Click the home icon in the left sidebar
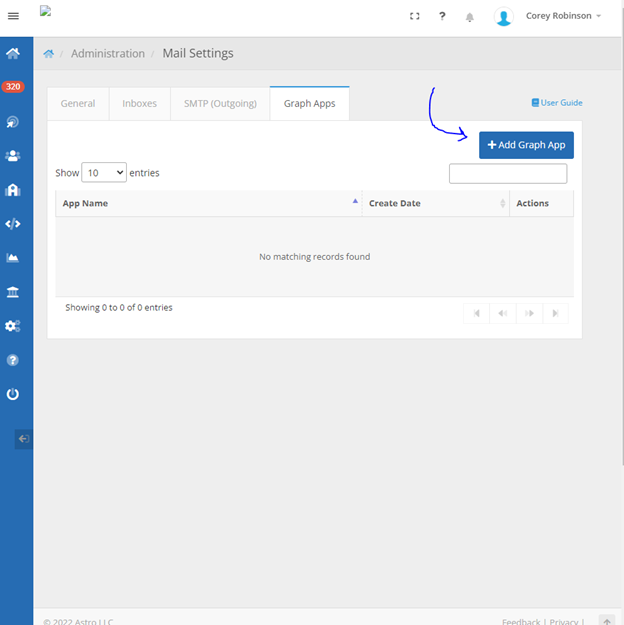 click(13, 53)
